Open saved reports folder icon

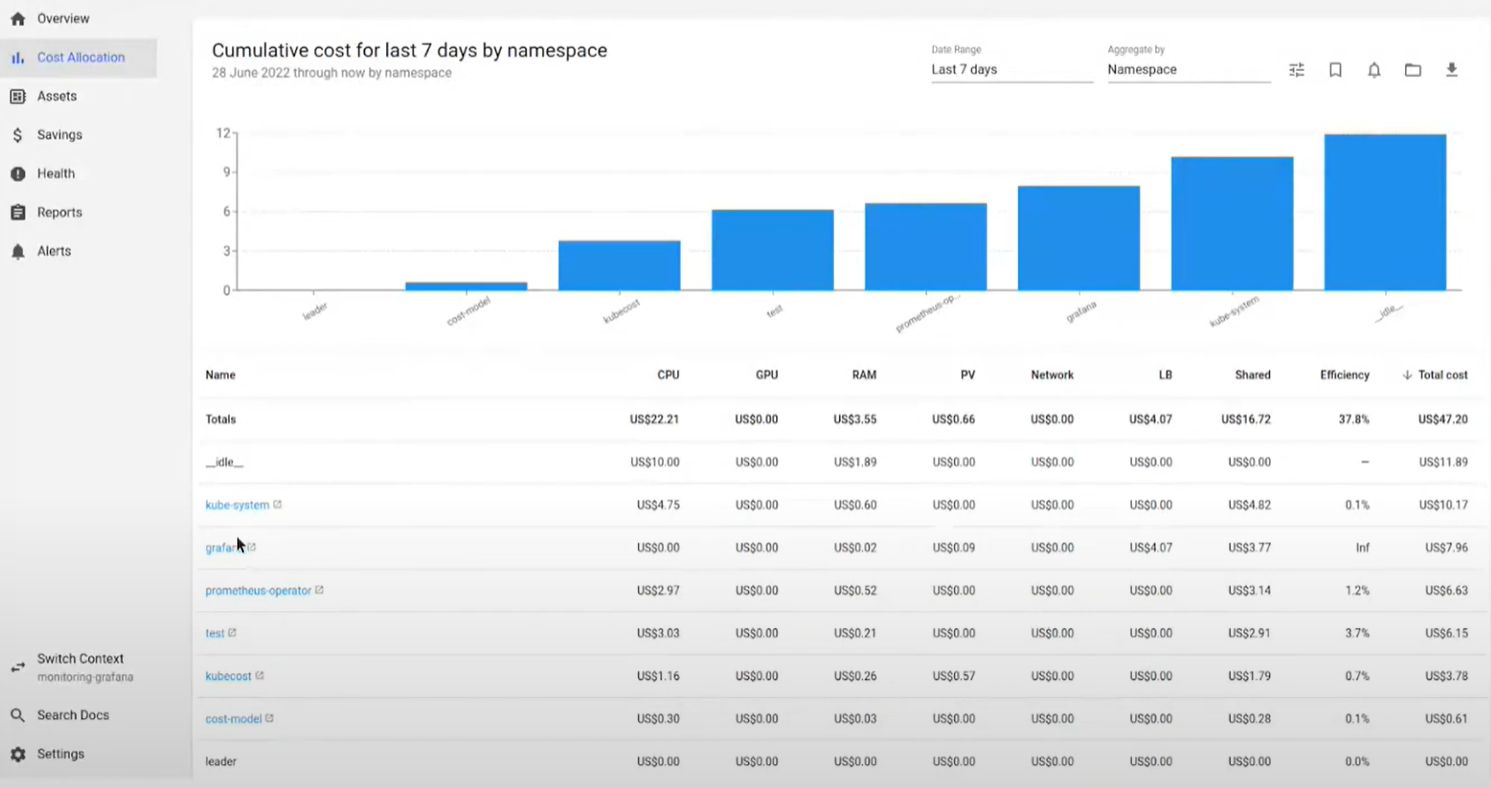[x=1412, y=70]
